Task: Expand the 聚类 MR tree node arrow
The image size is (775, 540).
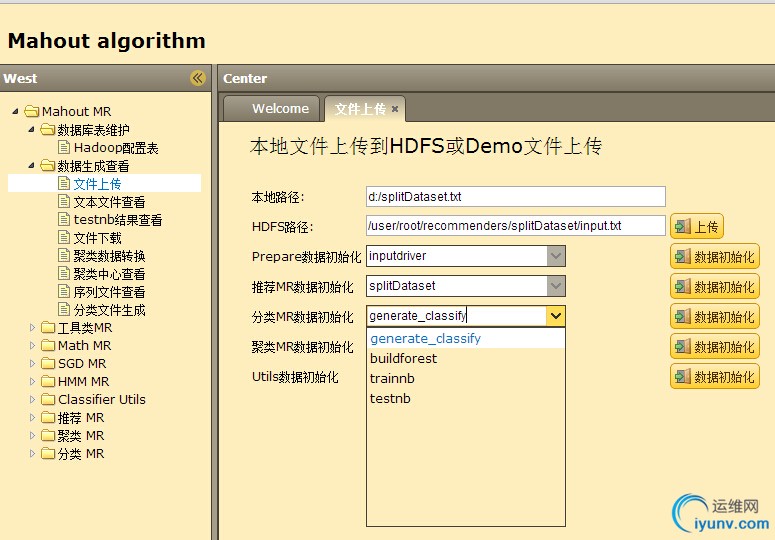Action: coord(32,435)
